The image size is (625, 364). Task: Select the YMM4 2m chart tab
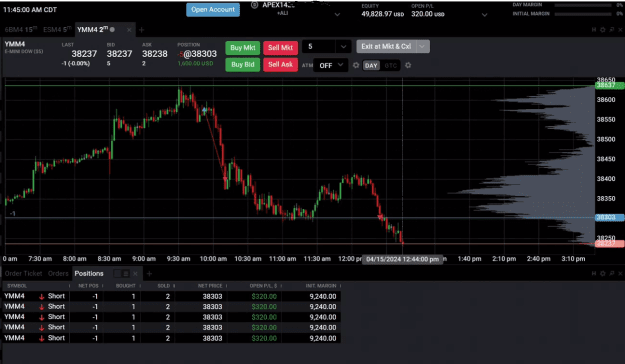point(92,30)
